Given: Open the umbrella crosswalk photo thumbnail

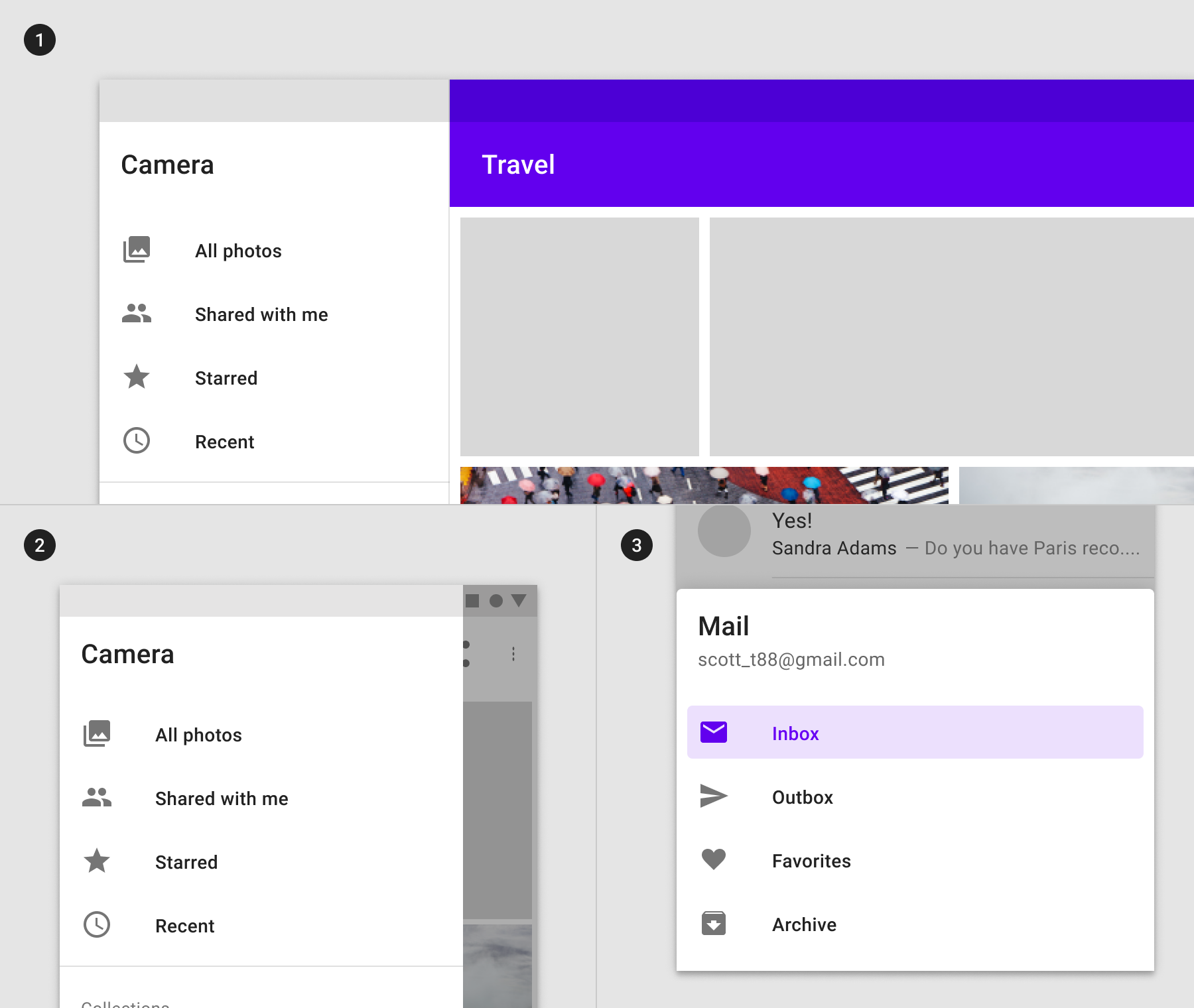Looking at the screenshot, I should tap(703, 485).
